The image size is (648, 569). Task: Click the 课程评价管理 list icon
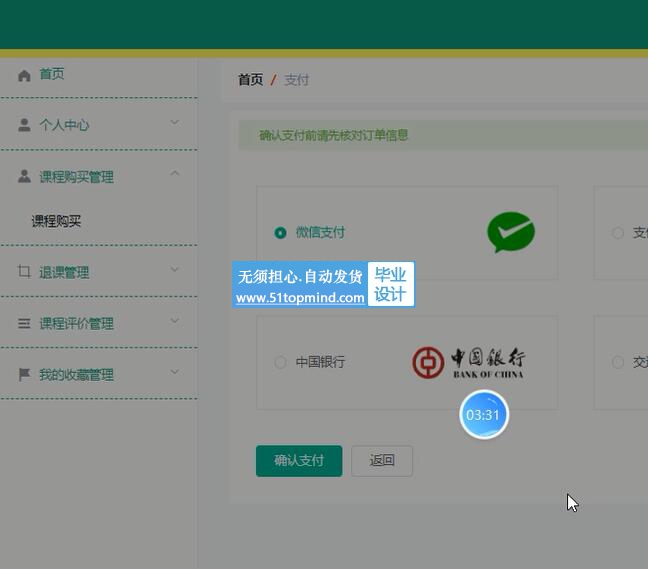[x=24, y=324]
